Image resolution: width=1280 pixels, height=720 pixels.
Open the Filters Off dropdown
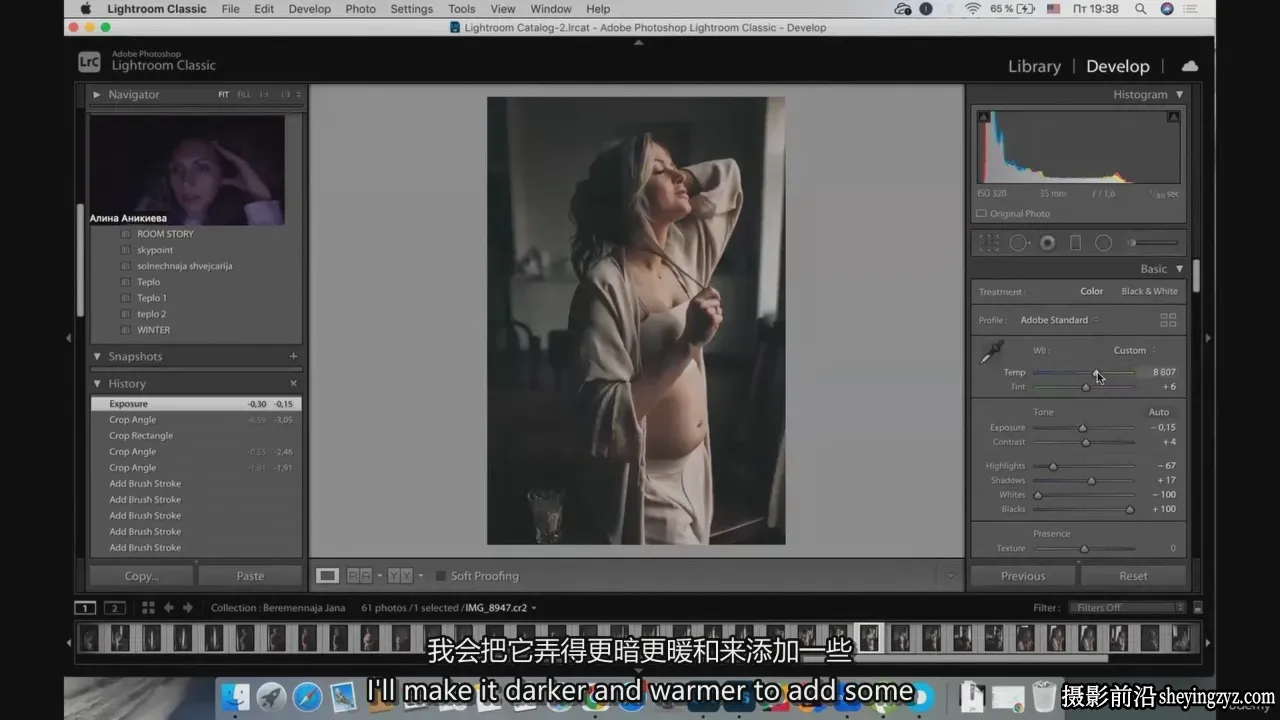pyautogui.click(x=1128, y=608)
